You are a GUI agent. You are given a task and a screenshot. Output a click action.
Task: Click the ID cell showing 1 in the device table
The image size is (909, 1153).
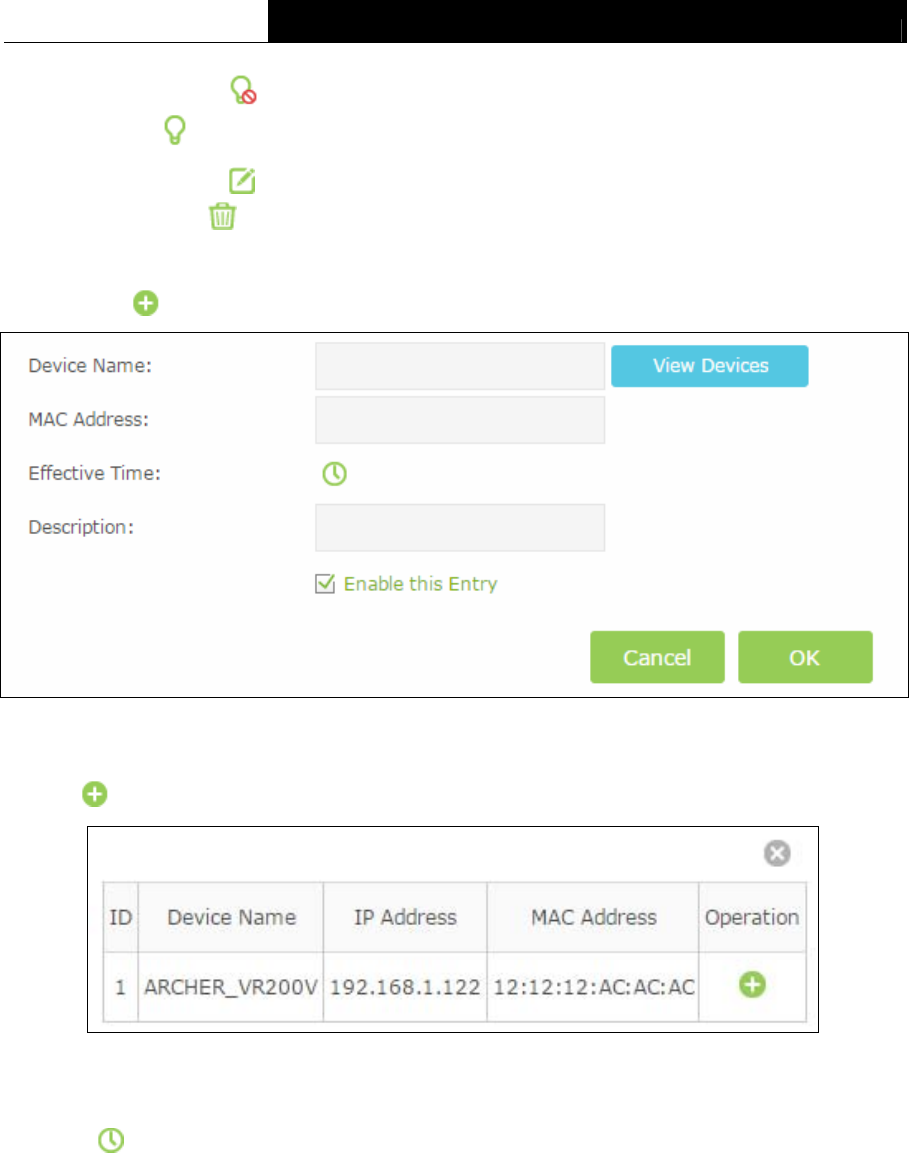coord(121,987)
